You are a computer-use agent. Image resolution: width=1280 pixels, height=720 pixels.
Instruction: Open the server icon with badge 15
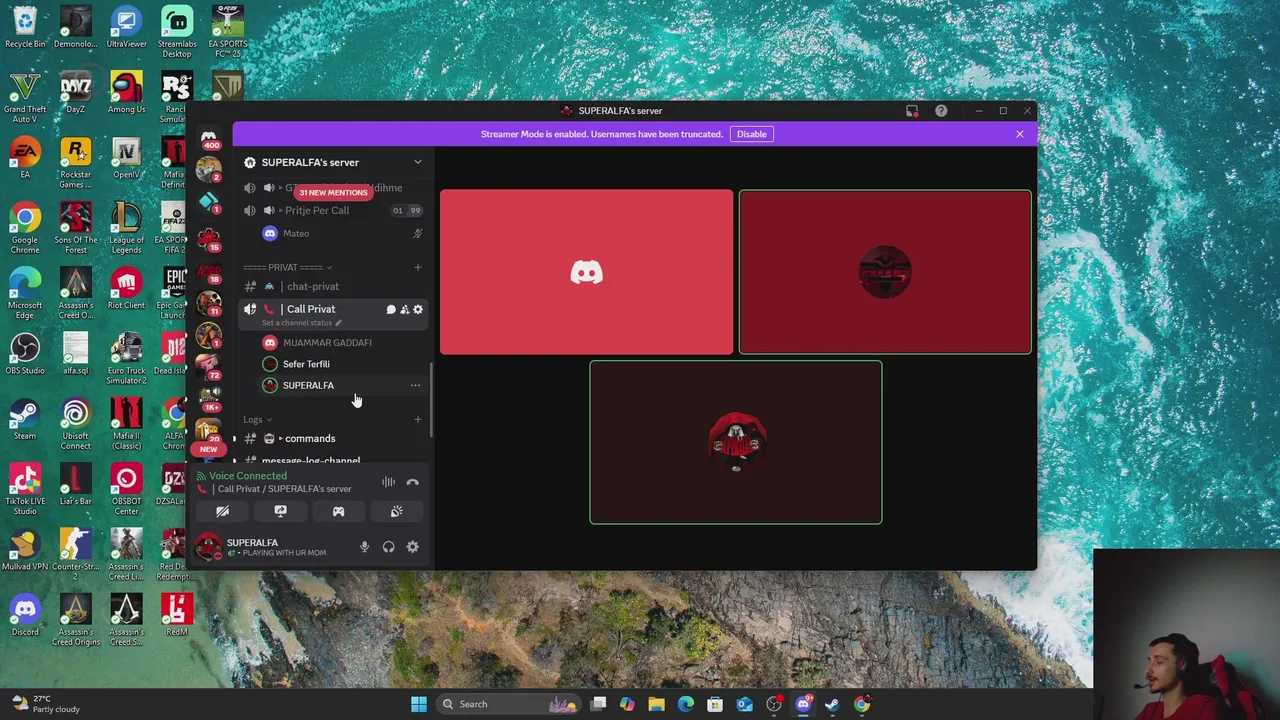(208, 238)
